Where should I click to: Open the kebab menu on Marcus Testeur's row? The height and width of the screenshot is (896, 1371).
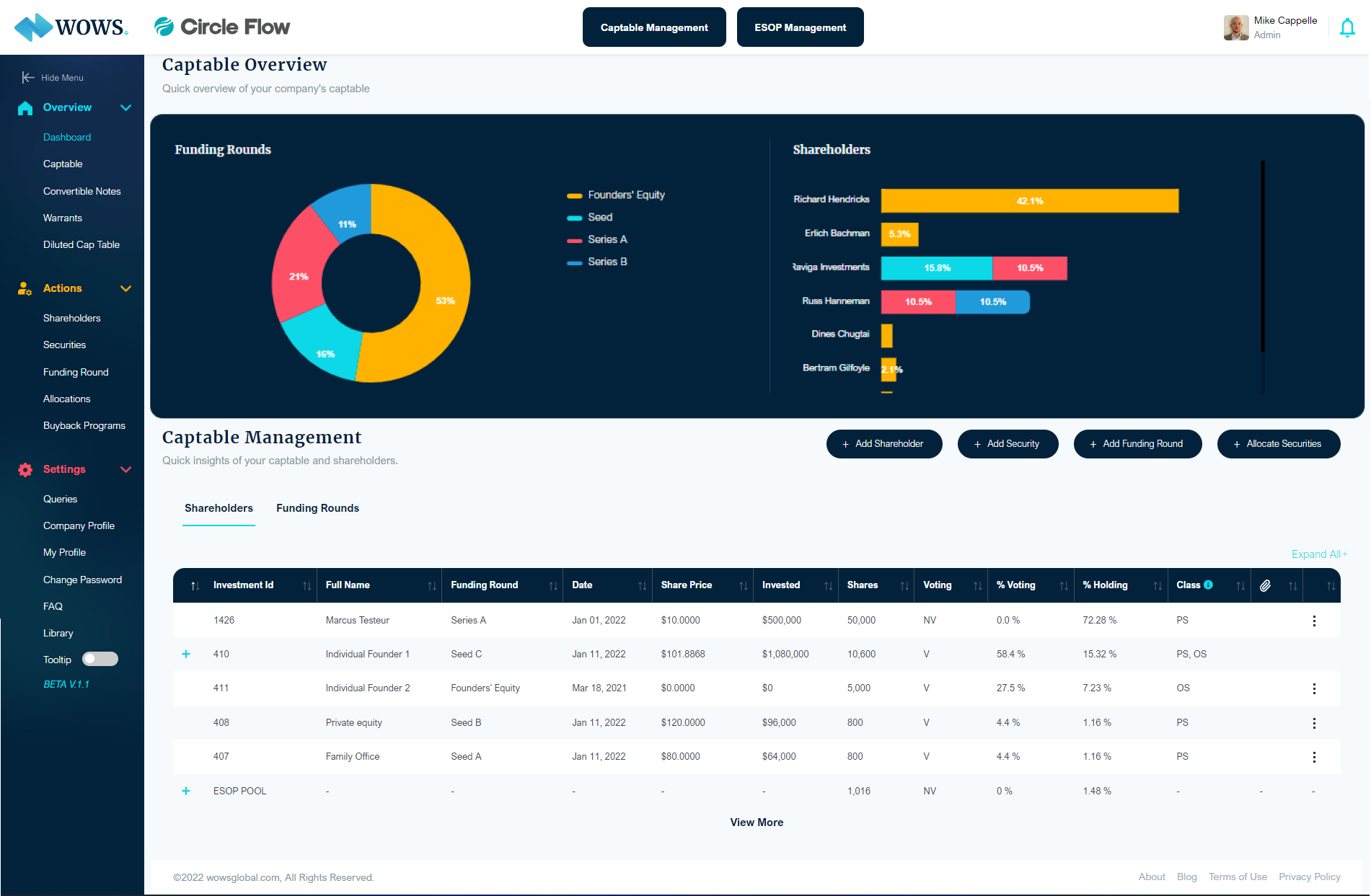(1314, 620)
